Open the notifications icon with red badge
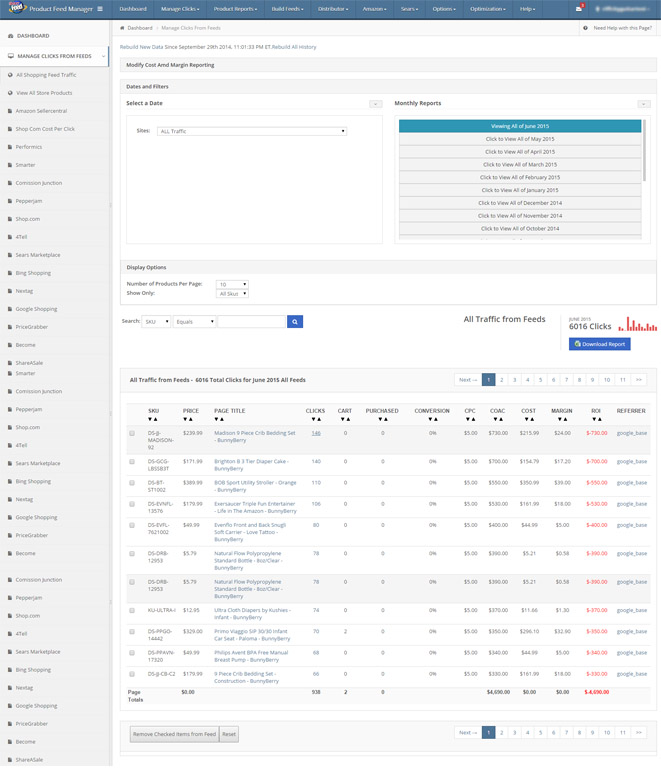 tap(579, 8)
